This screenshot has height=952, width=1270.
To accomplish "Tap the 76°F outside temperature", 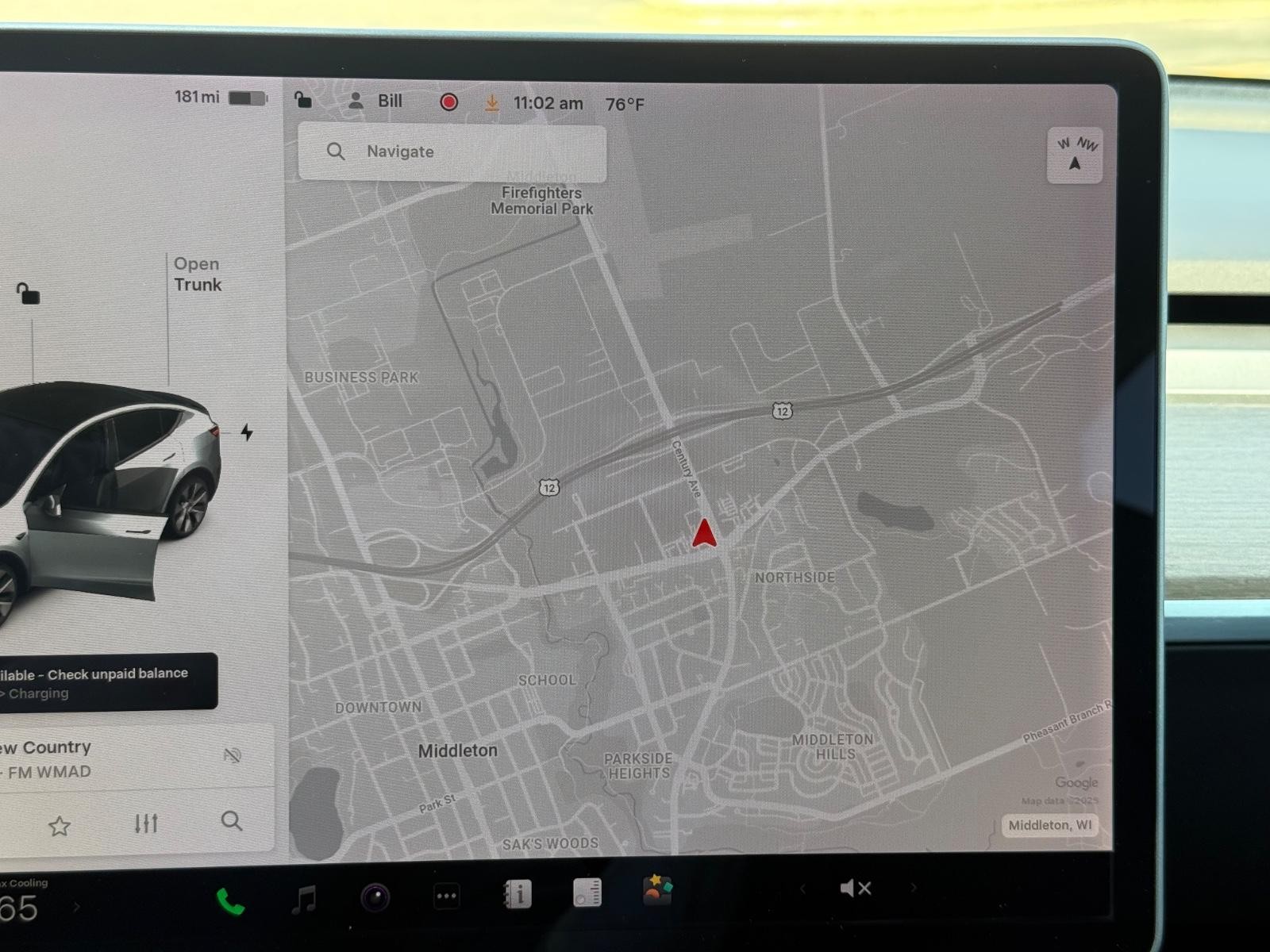I will 625,105.
